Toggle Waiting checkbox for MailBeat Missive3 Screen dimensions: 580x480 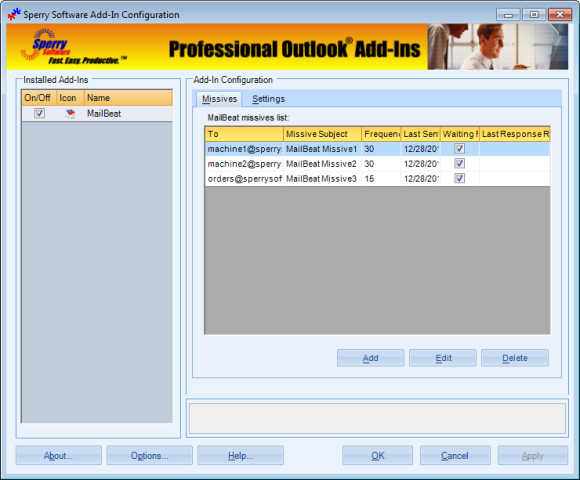click(x=459, y=178)
